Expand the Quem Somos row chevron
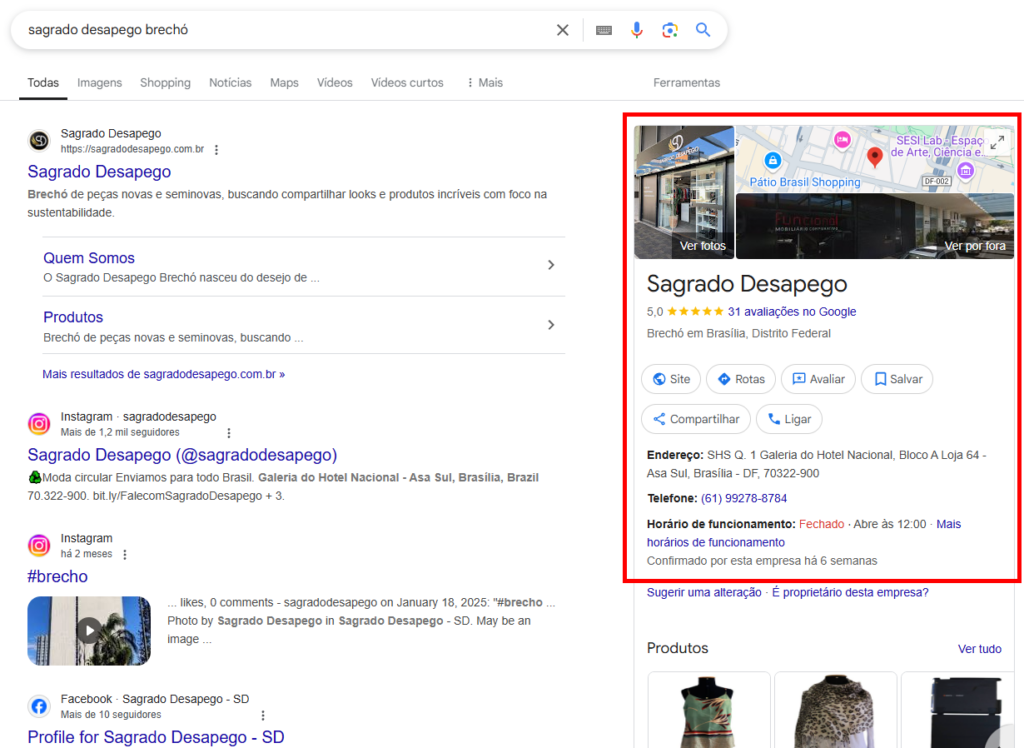The image size is (1024, 748). click(x=551, y=265)
